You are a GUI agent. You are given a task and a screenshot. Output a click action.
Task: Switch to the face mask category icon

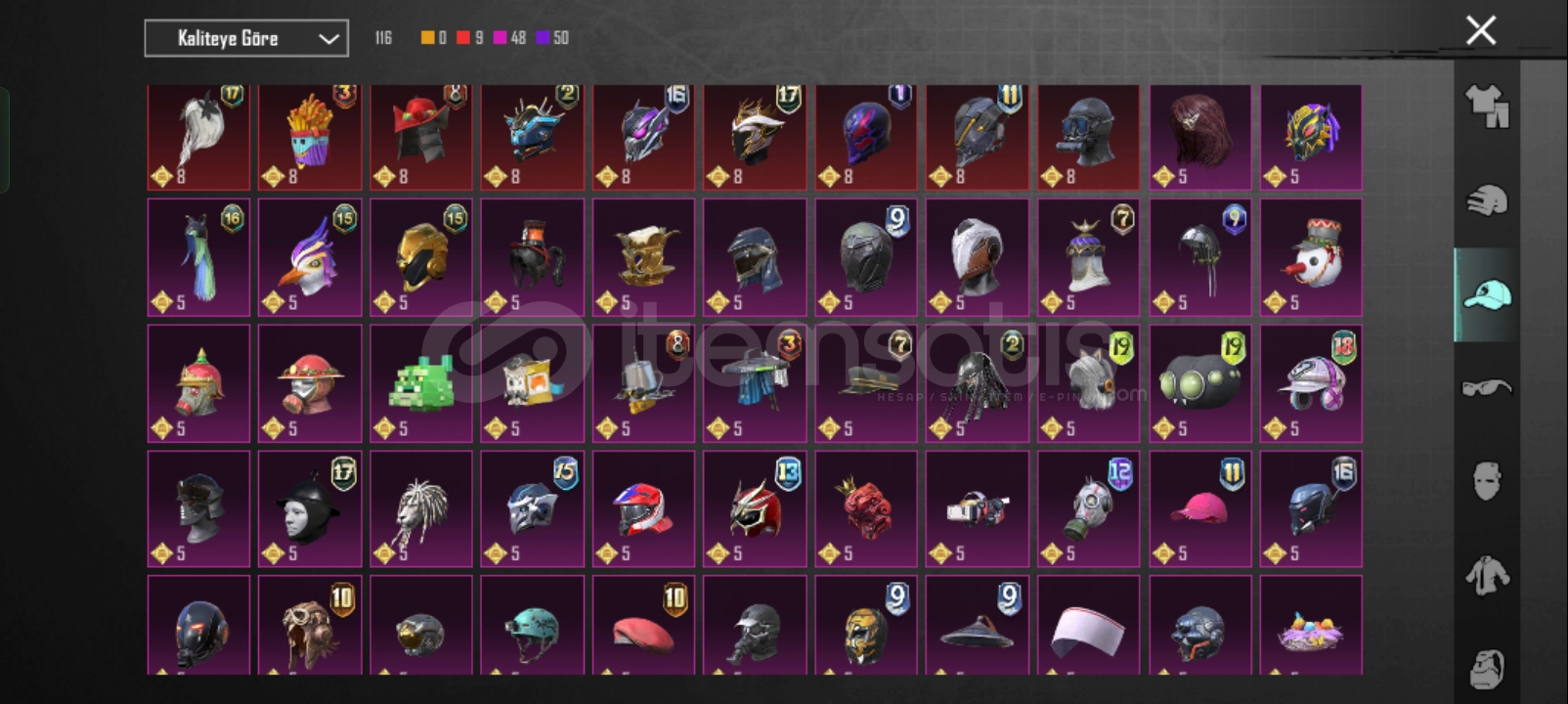[1487, 481]
